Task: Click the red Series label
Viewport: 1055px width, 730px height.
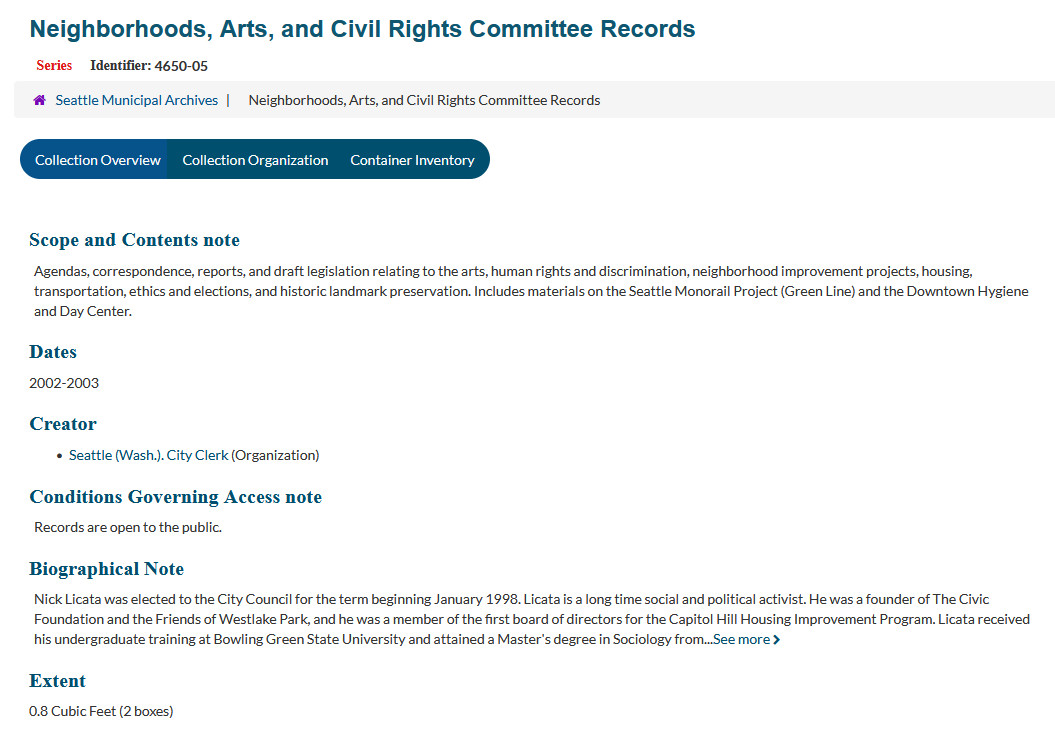Action: tap(54, 66)
